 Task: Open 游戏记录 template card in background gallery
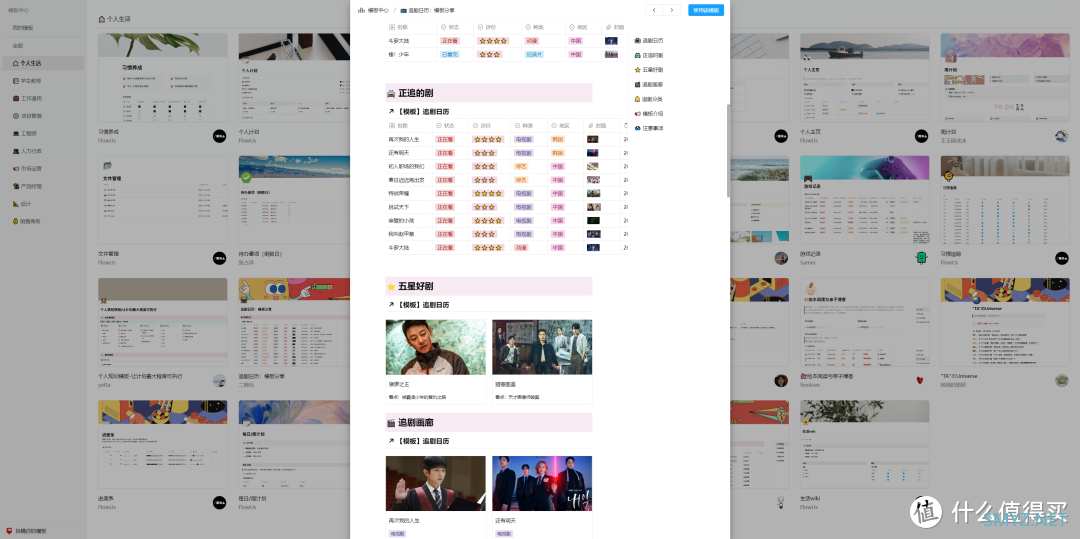pos(864,200)
